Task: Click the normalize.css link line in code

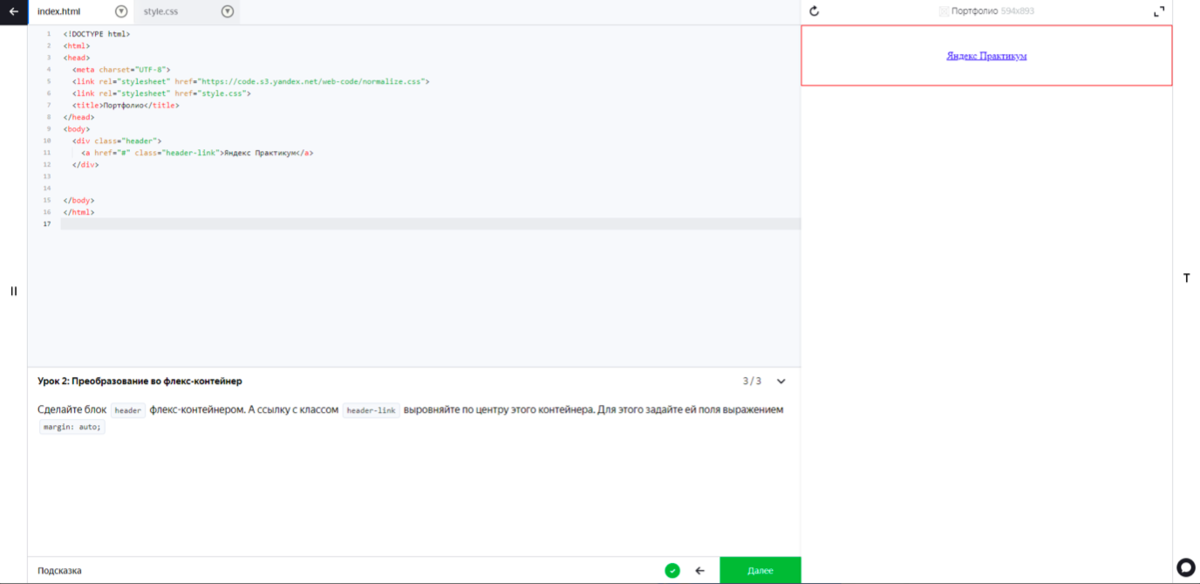Action: tap(250, 81)
